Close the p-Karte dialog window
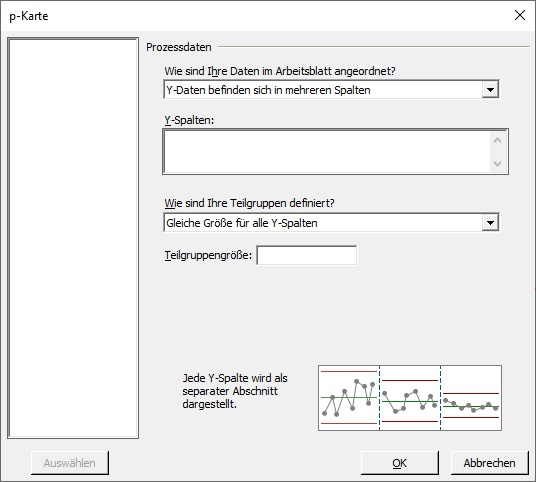The height and width of the screenshot is (482, 536). coord(520,15)
